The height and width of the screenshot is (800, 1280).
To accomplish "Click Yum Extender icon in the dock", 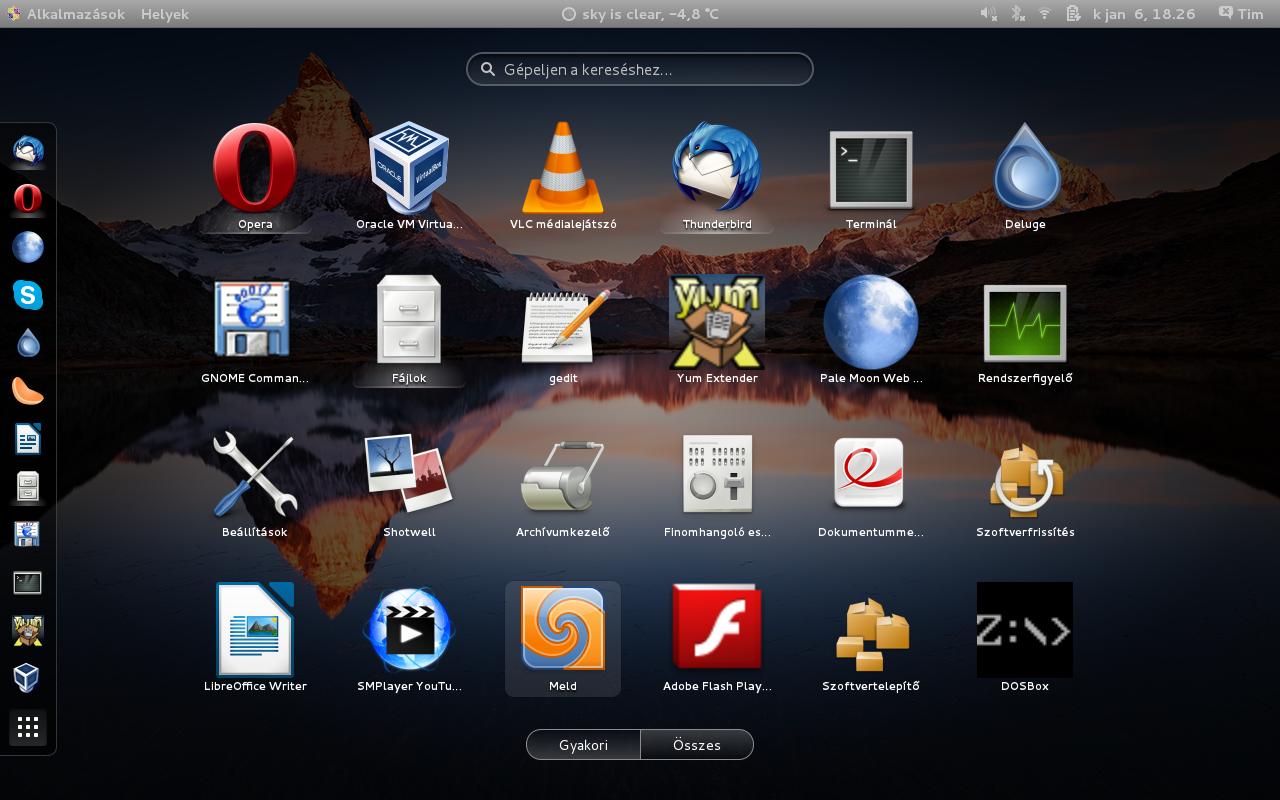I will pos(28,630).
